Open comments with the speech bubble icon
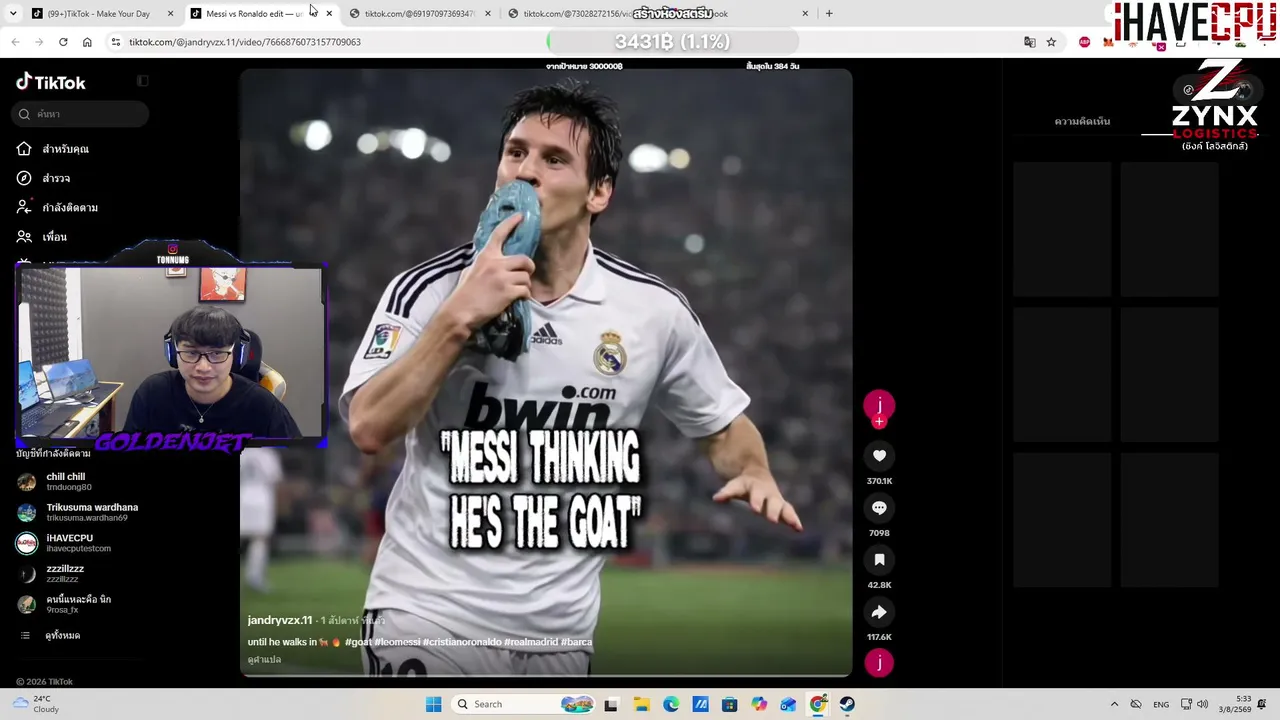1280x720 pixels. [879, 508]
